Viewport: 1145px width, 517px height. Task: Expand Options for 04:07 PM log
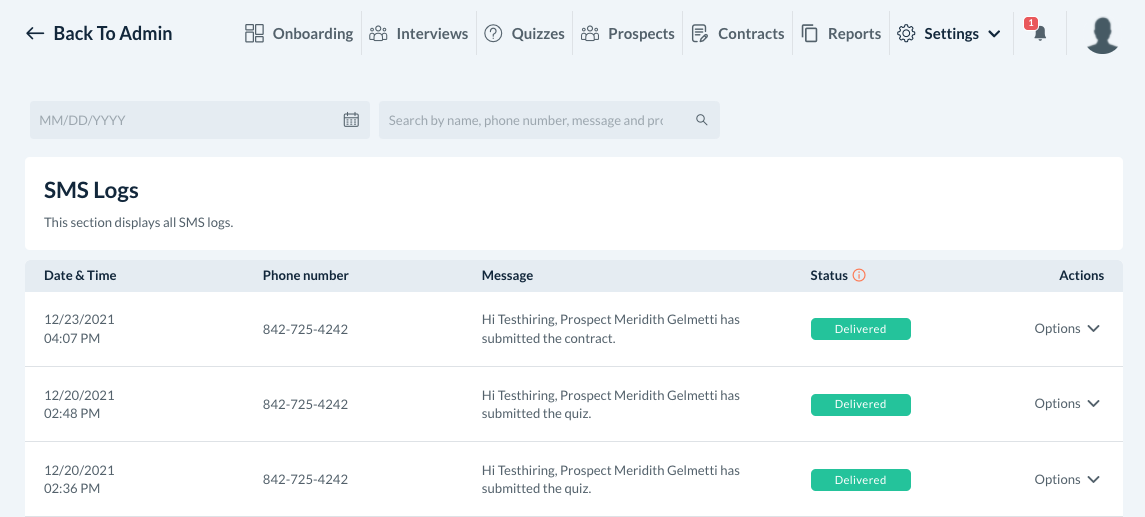tap(1067, 329)
